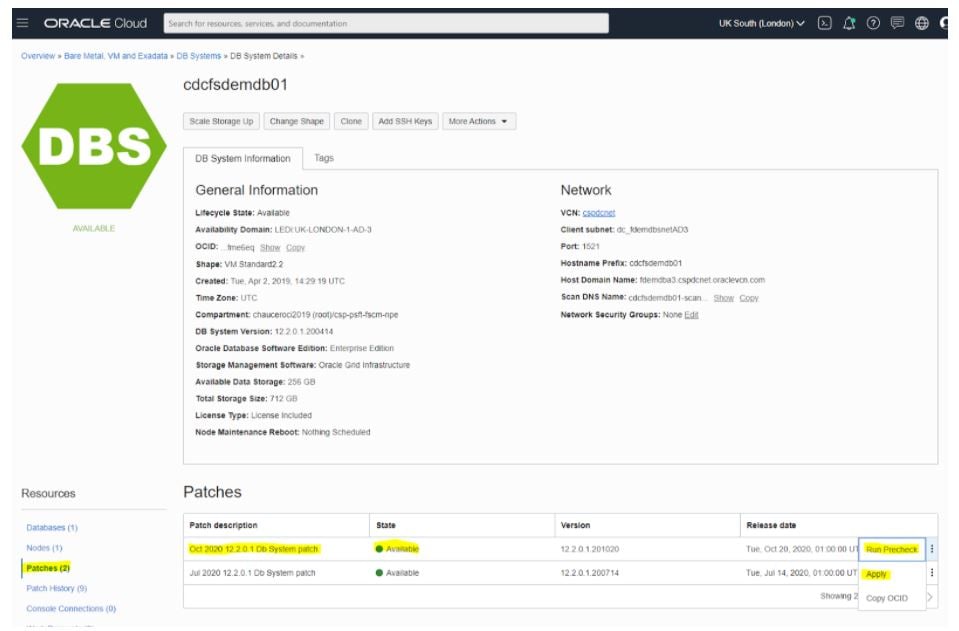This screenshot has width=959, height=631.
Task: Click the Add SSH Keys button
Action: pos(405,121)
